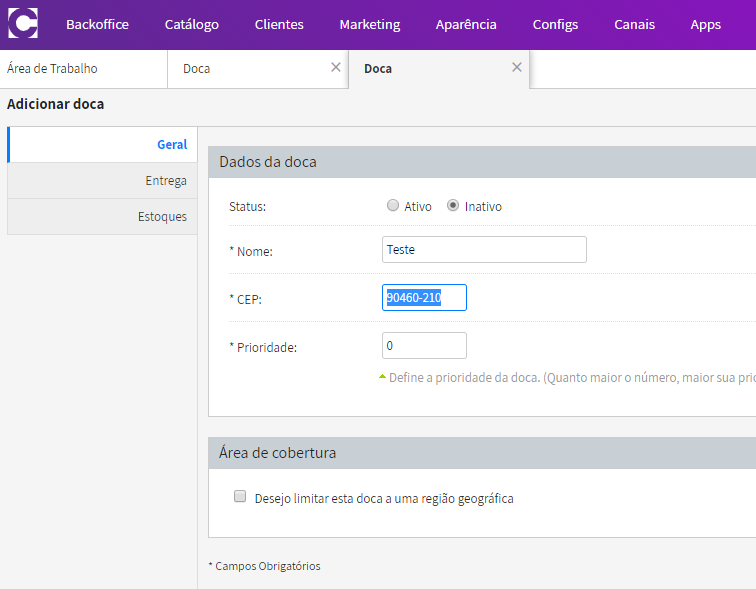Go to the Estoques side section

103,217
